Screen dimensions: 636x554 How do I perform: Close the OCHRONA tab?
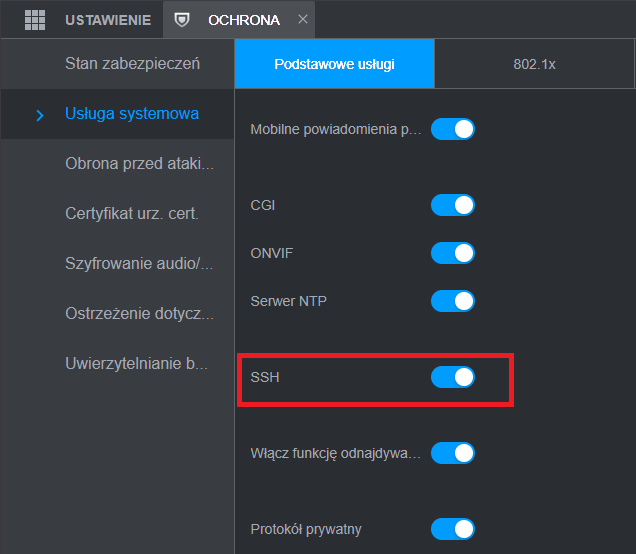point(304,20)
